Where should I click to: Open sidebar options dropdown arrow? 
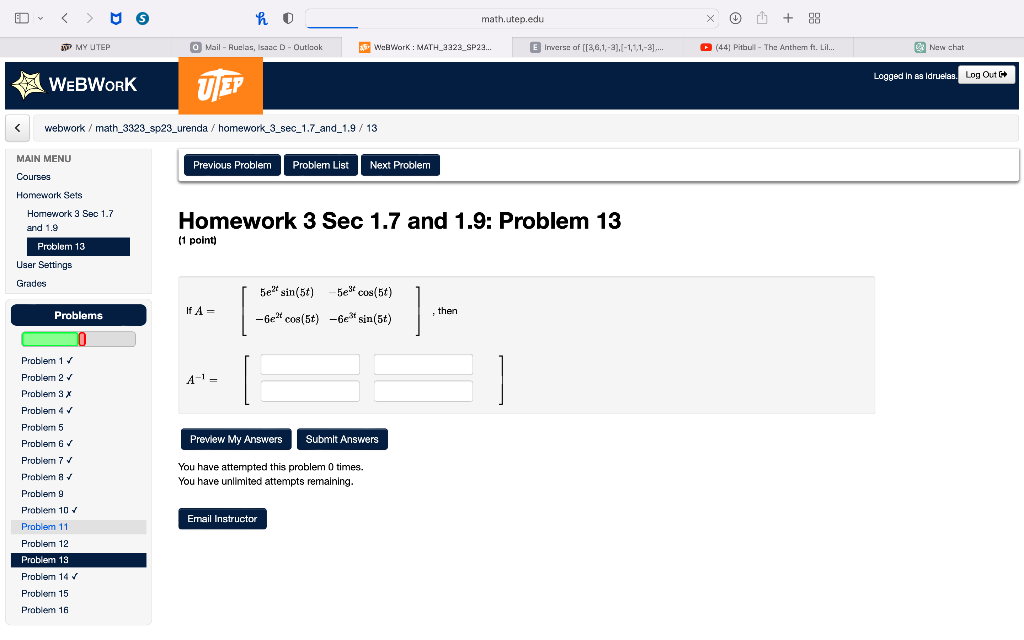pos(40,18)
